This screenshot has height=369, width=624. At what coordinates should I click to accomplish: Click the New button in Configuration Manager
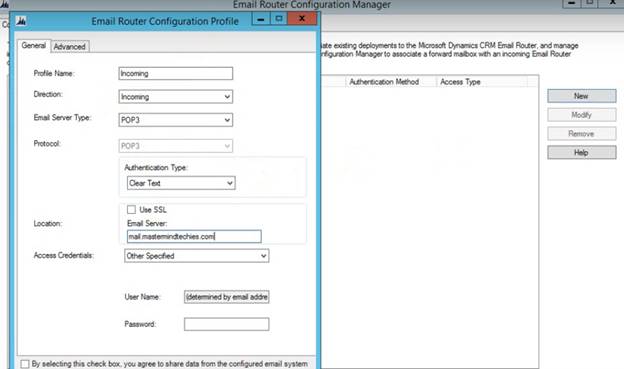(x=581, y=96)
